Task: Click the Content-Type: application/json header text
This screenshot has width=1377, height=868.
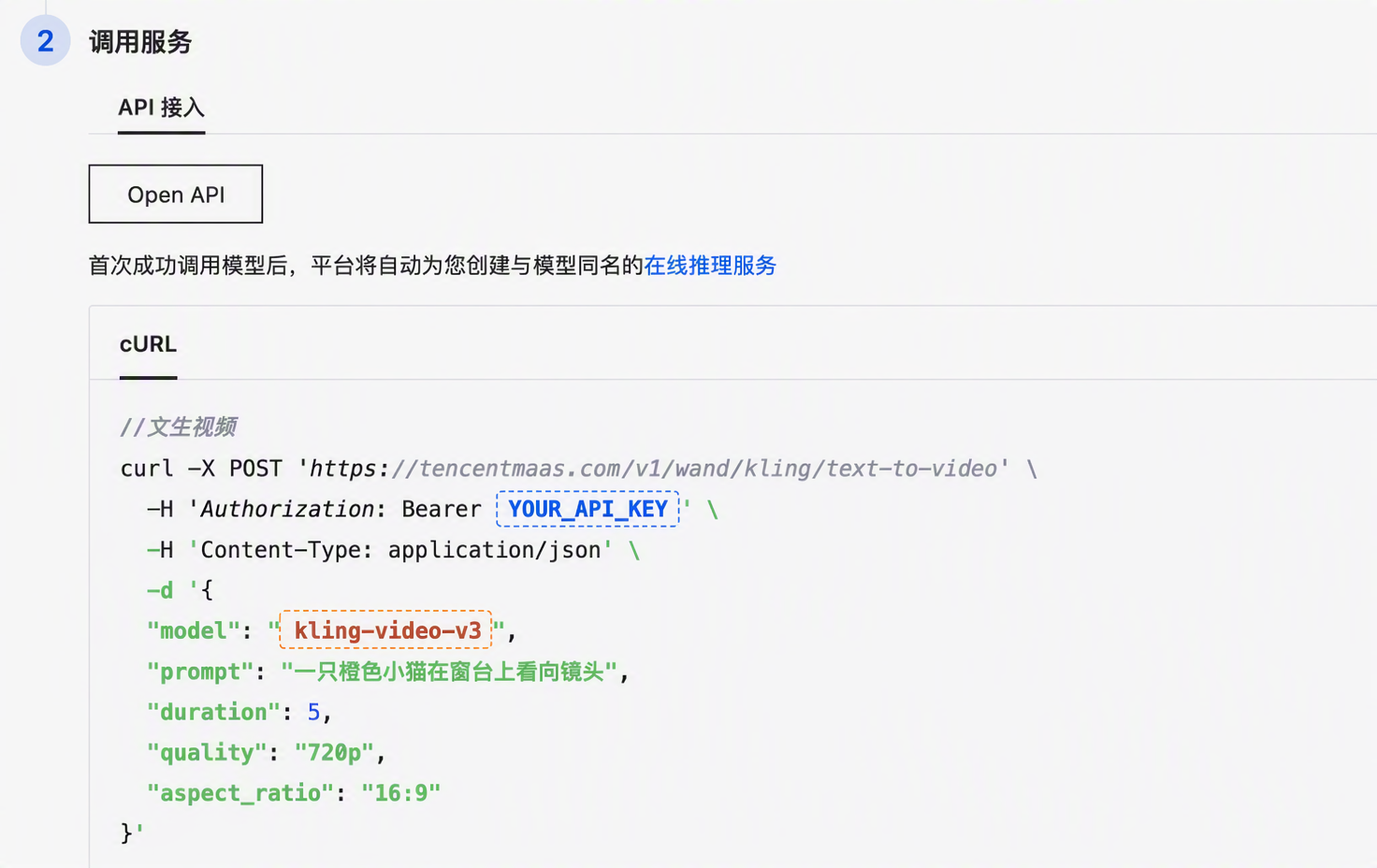Action: (400, 550)
